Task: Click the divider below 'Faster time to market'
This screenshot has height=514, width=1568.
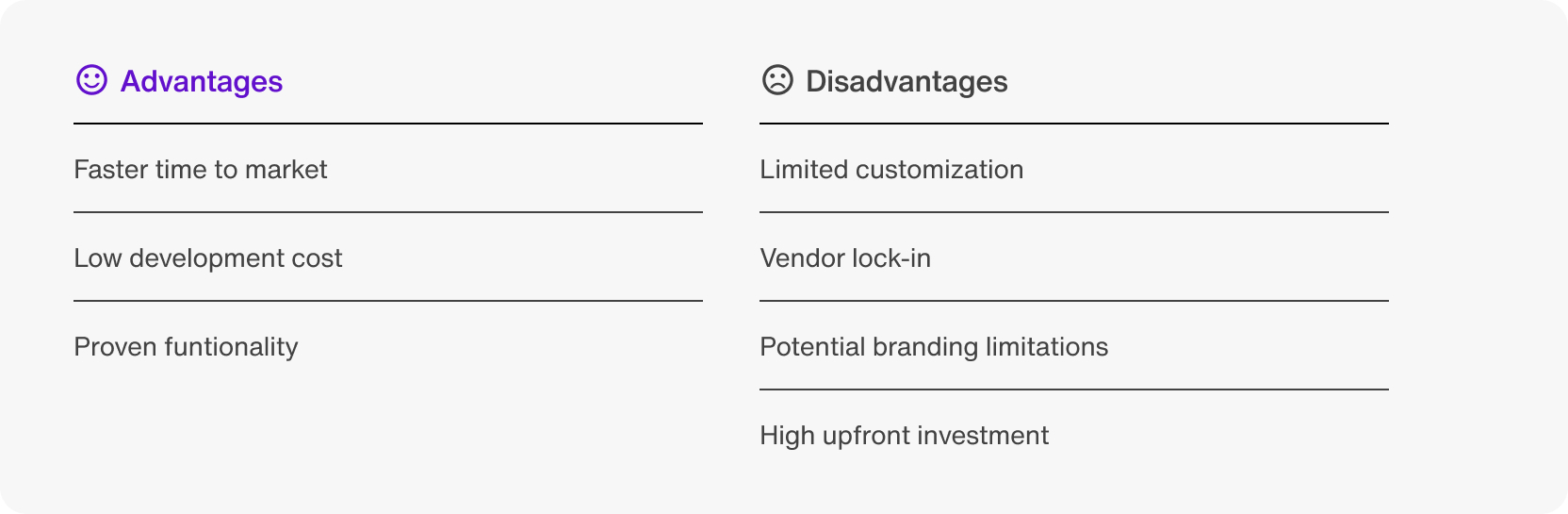Action: tap(388, 212)
